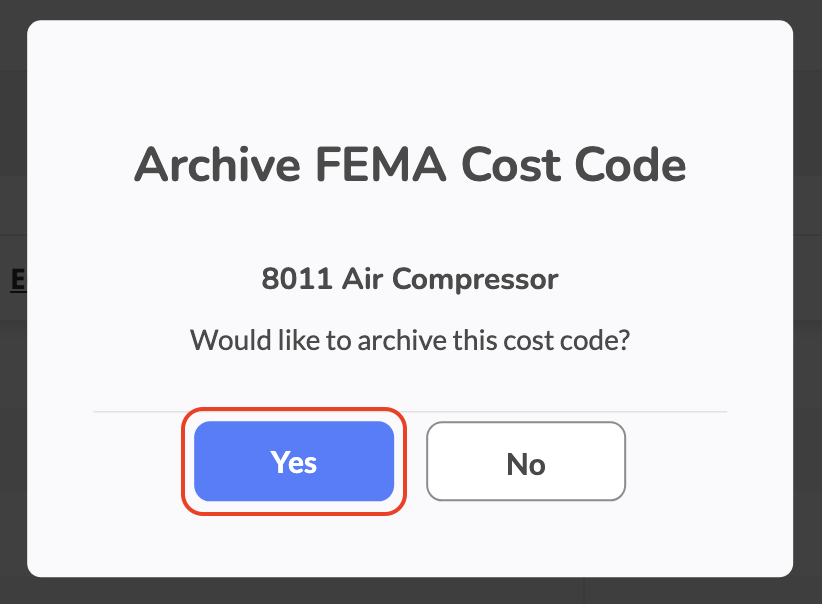The width and height of the screenshot is (822, 604).
Task: Click the No button
Action: tap(526, 461)
